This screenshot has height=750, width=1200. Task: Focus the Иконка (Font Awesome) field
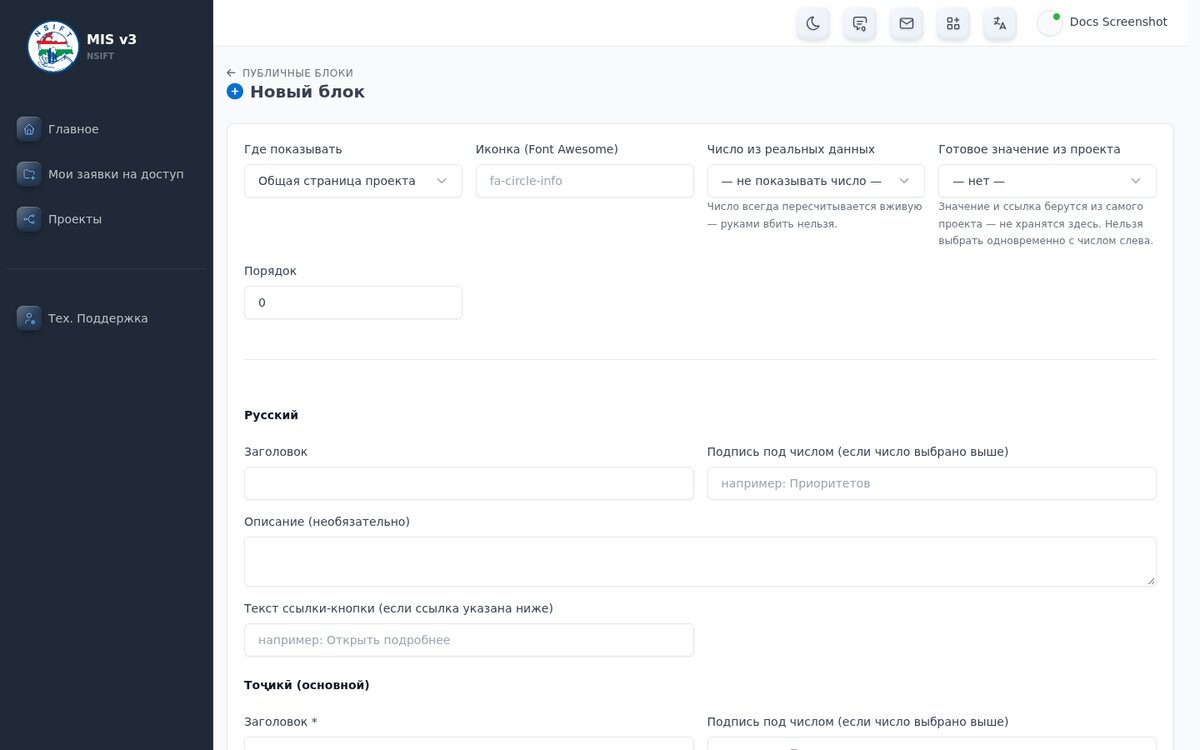click(585, 181)
